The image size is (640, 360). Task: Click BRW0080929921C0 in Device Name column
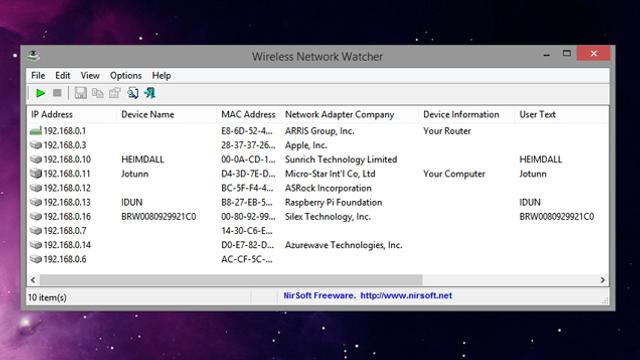tap(158, 217)
